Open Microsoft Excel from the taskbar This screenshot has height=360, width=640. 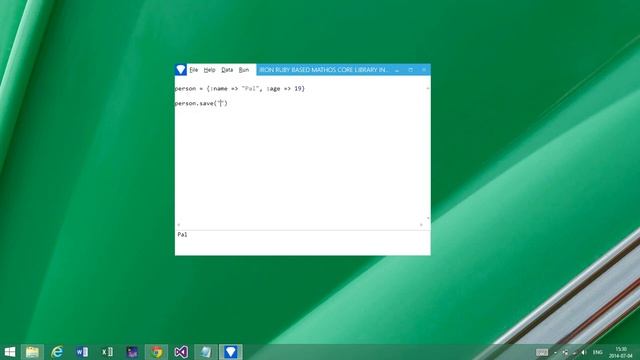tap(107, 352)
